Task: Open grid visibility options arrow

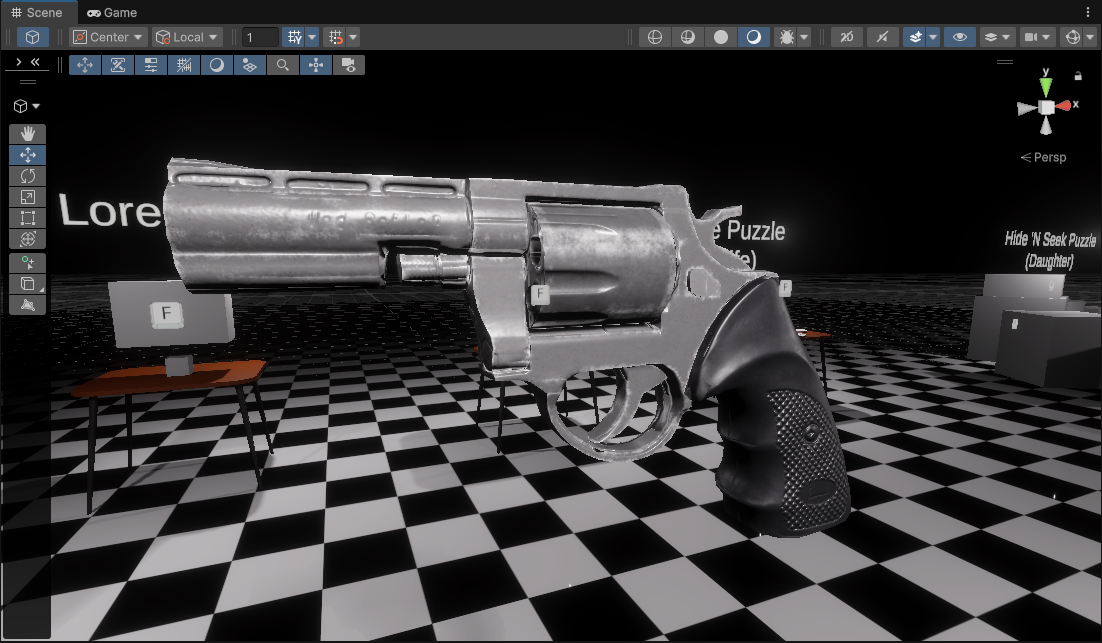Action: tap(312, 37)
